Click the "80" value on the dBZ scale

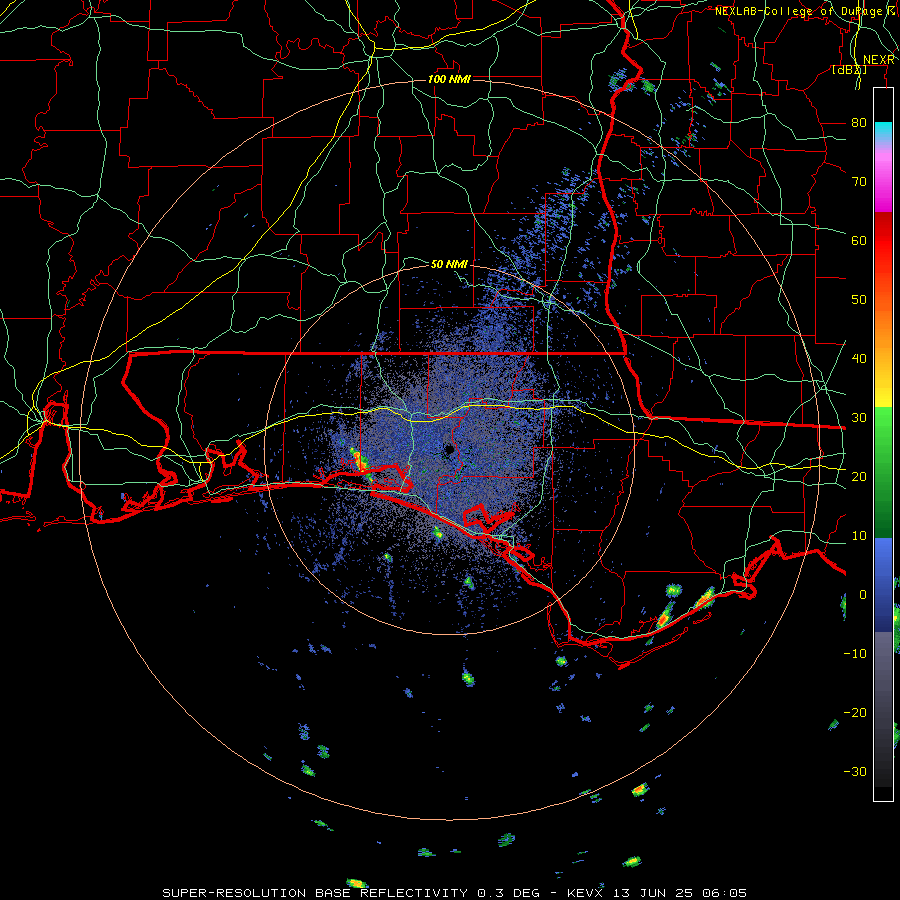[x=859, y=122]
